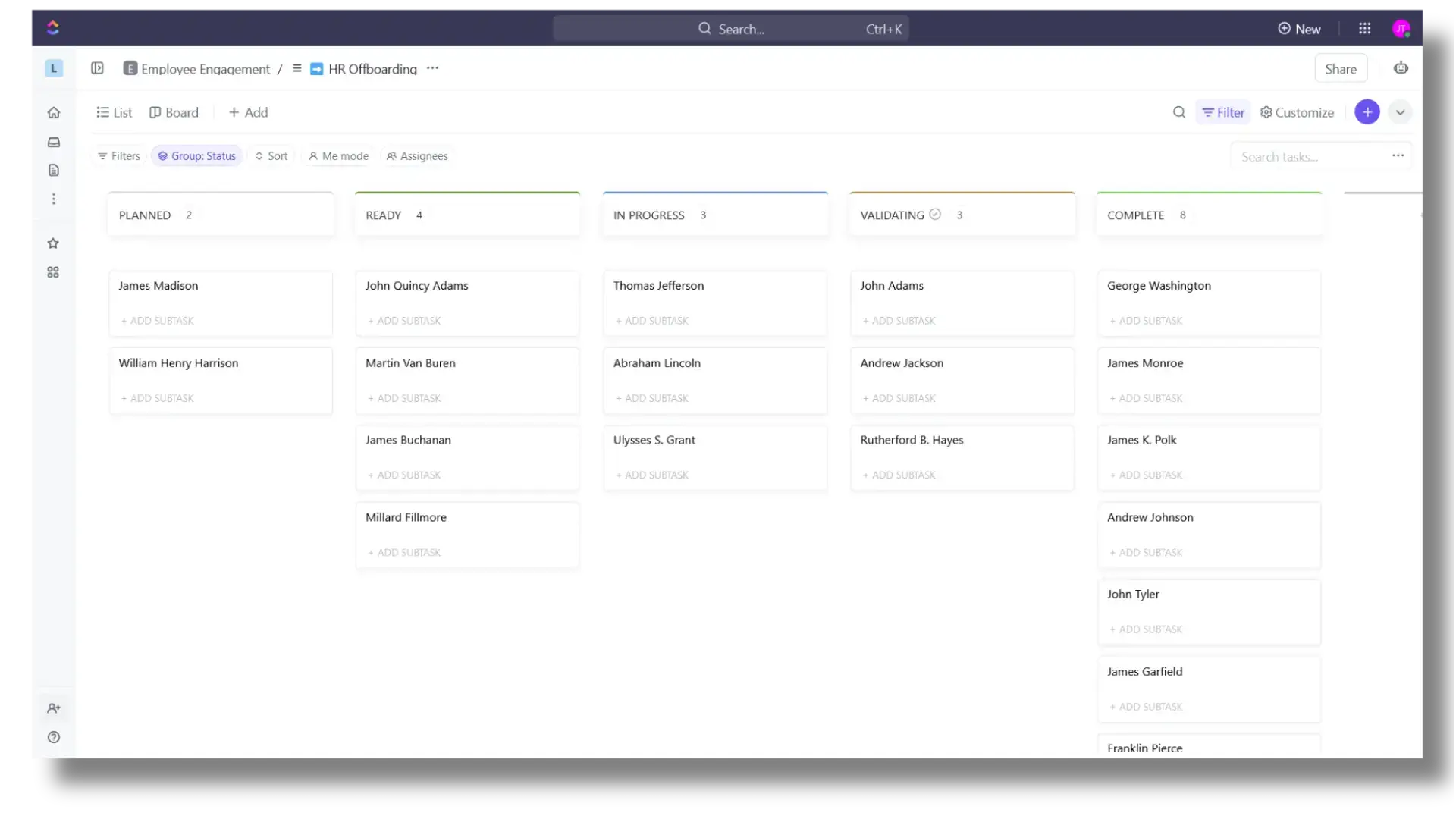Click the Search tasks input field
The height and width of the screenshot is (819, 1456).
coord(1308,157)
